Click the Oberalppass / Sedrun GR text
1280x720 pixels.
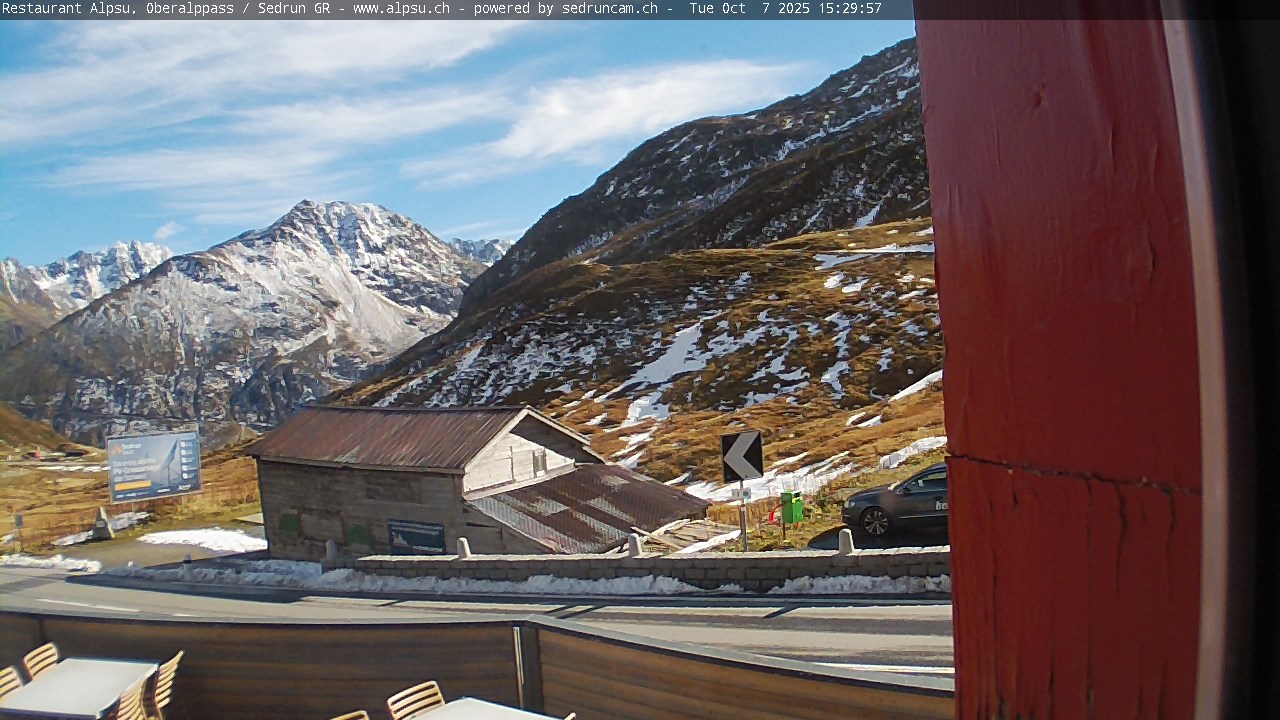239,9
